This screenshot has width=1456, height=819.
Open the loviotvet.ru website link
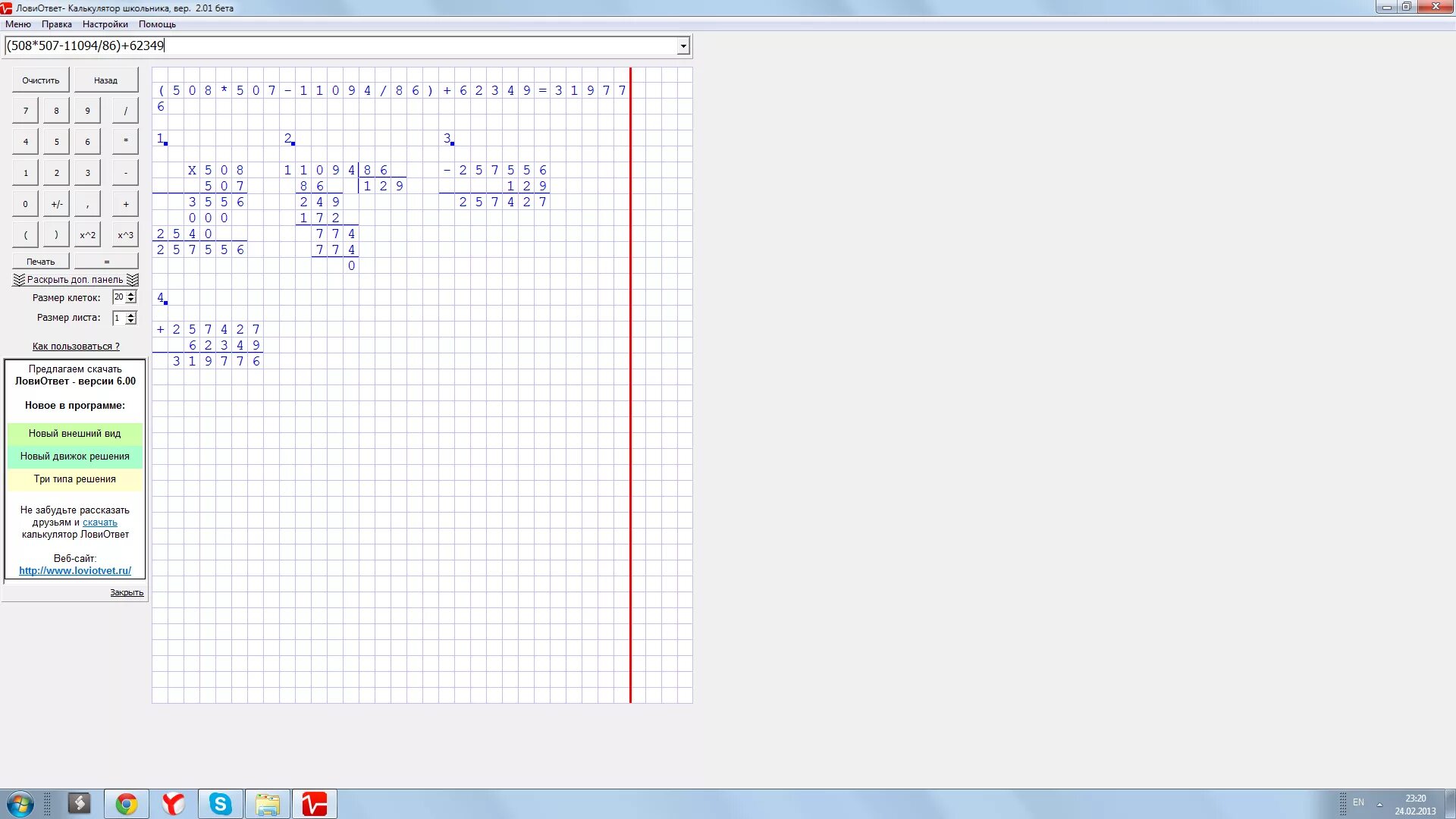75,571
